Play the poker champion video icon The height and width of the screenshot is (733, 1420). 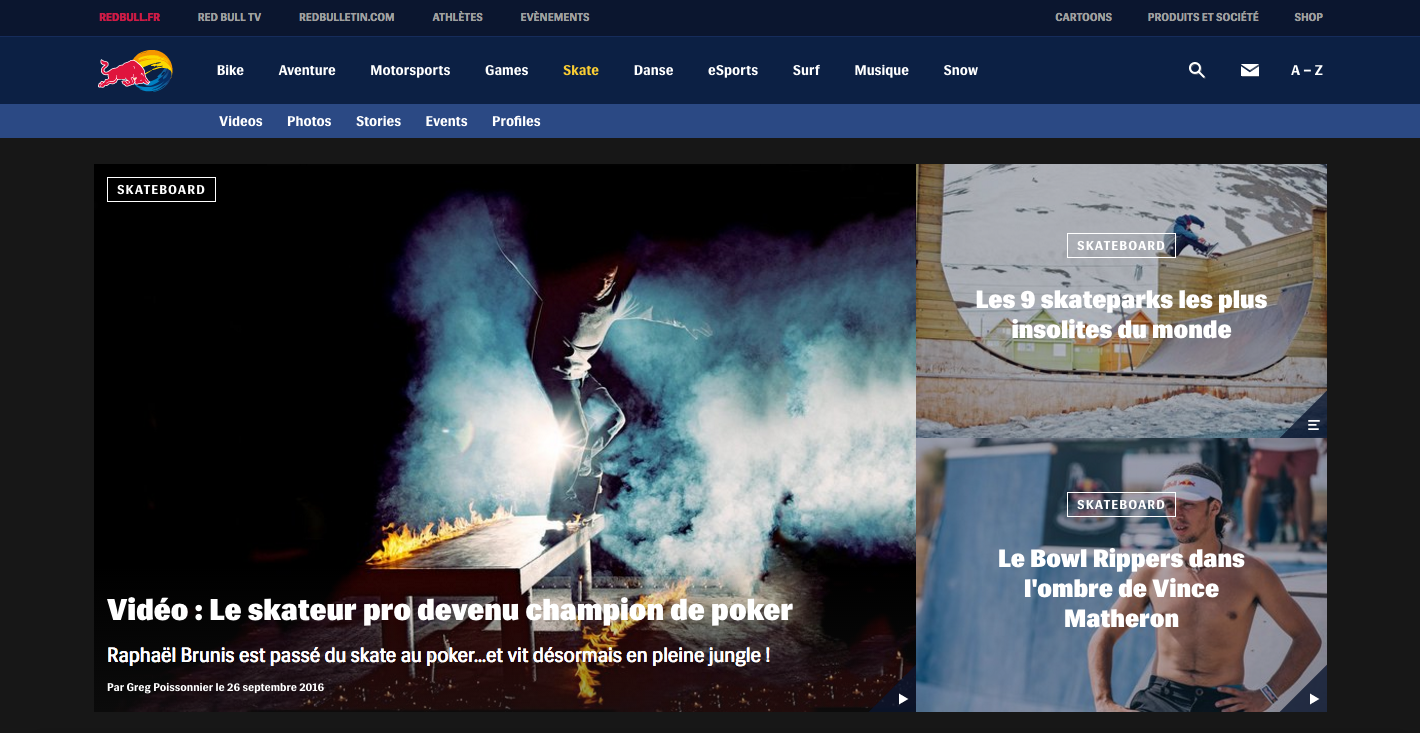click(x=902, y=699)
